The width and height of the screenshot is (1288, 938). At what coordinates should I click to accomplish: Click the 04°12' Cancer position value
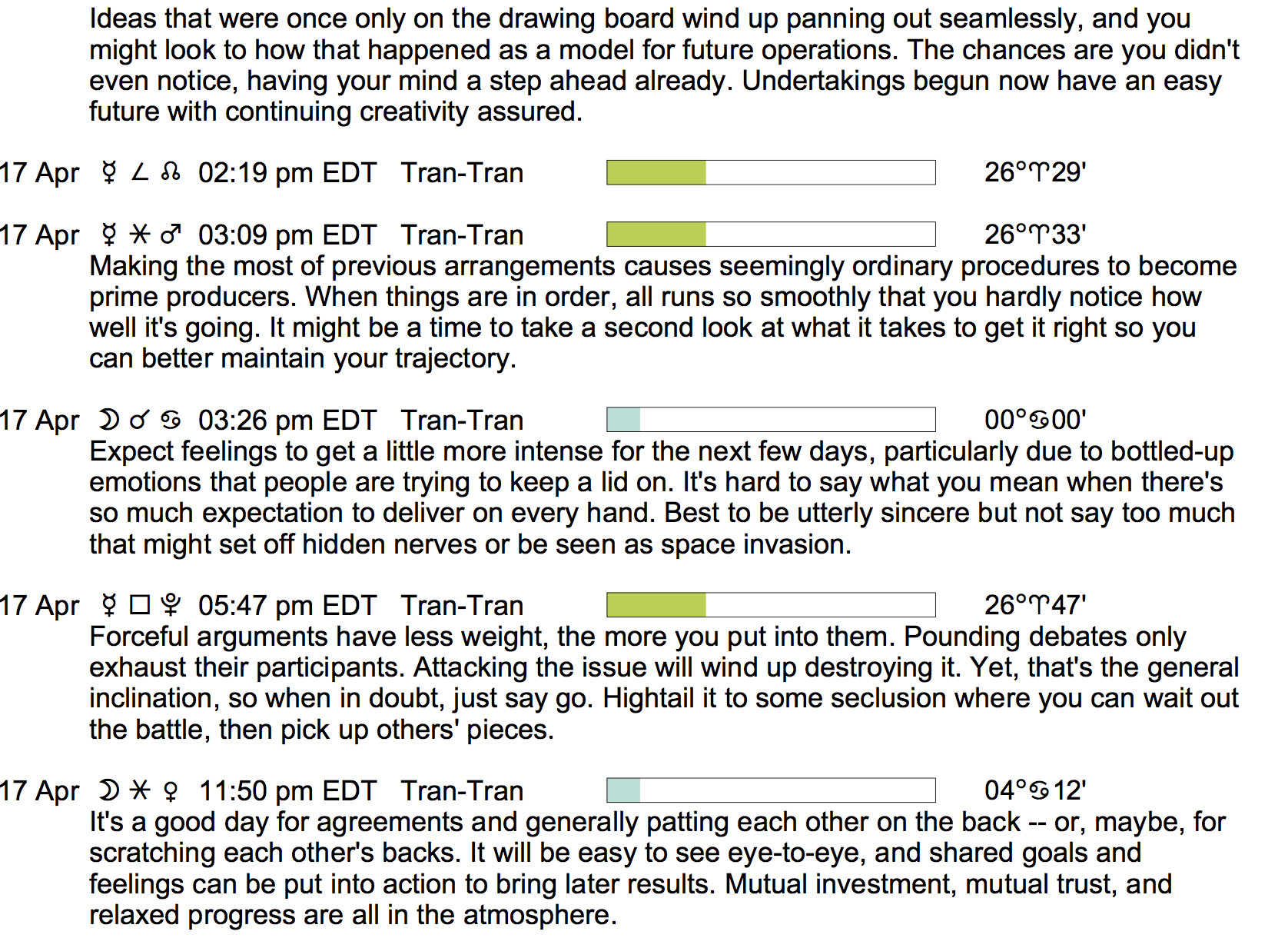click(x=1035, y=791)
